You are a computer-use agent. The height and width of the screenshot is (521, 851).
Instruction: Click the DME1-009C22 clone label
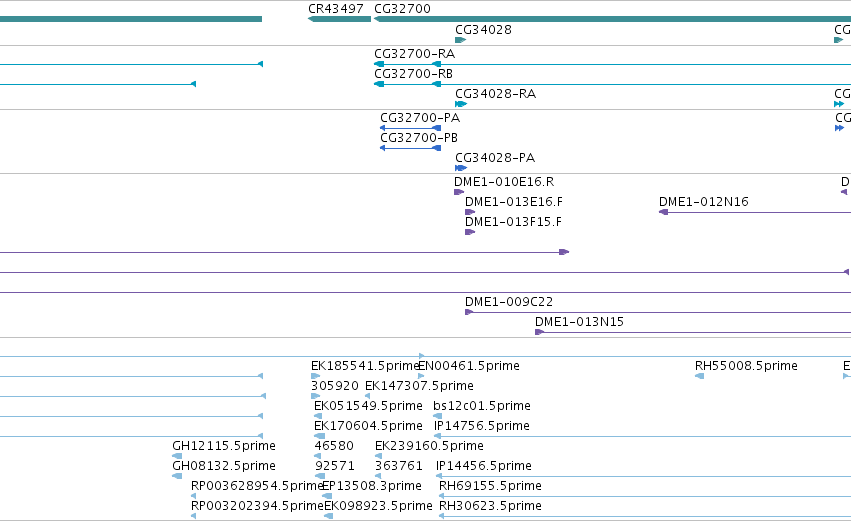point(509,302)
